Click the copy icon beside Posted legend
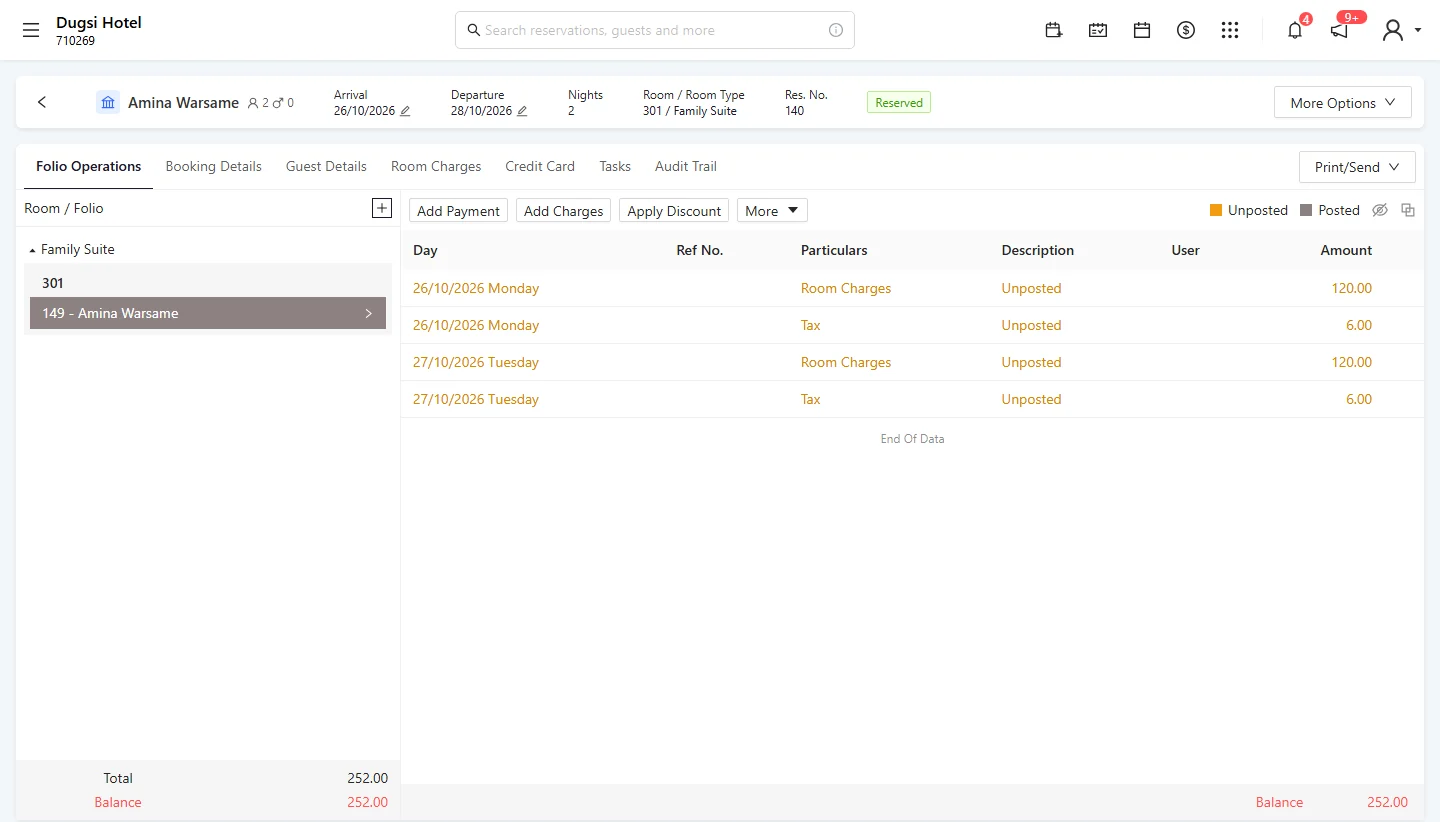Viewport: 1440px width, 822px height. 1408,210
